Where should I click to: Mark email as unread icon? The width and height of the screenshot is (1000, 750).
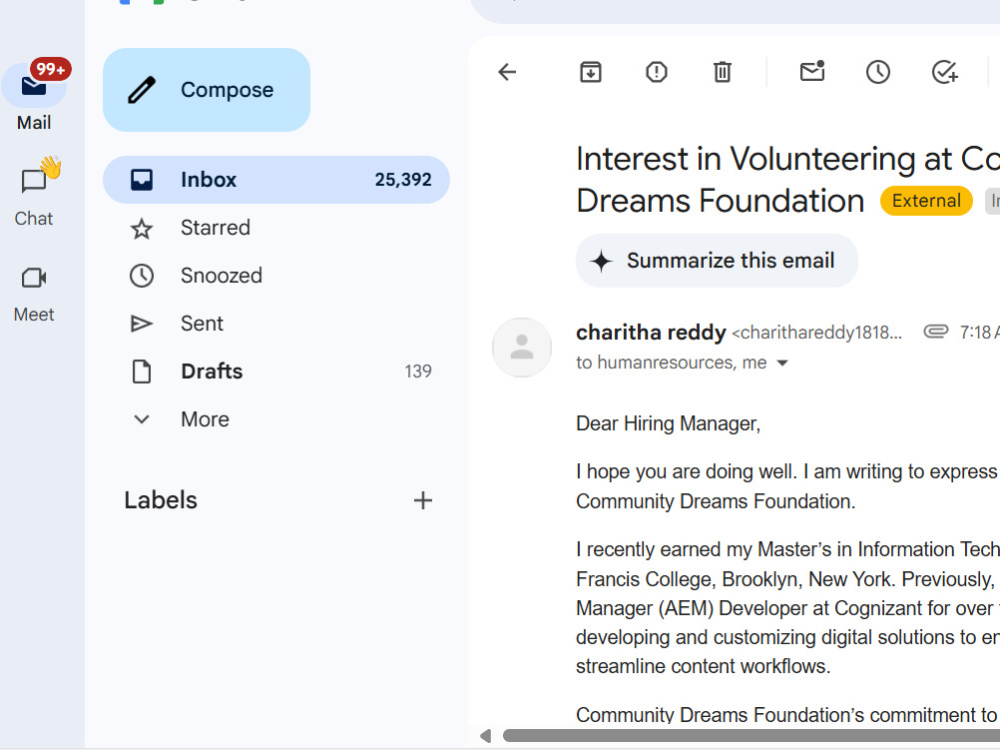click(812, 71)
